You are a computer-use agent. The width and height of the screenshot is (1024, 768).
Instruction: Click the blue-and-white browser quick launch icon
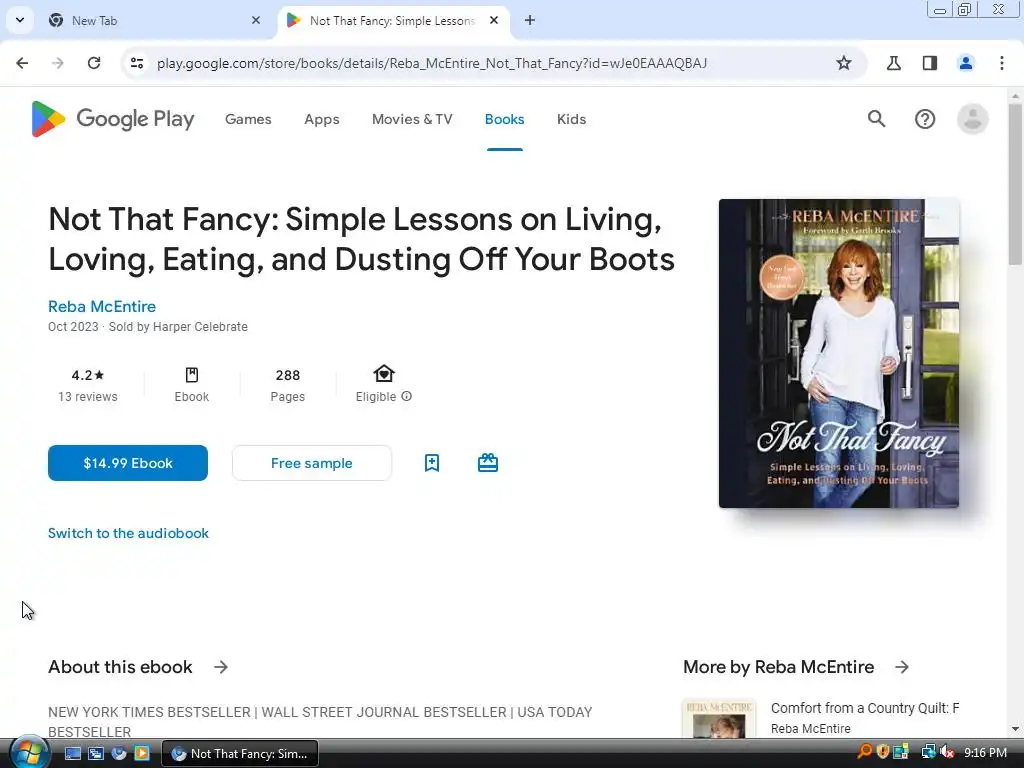119,754
